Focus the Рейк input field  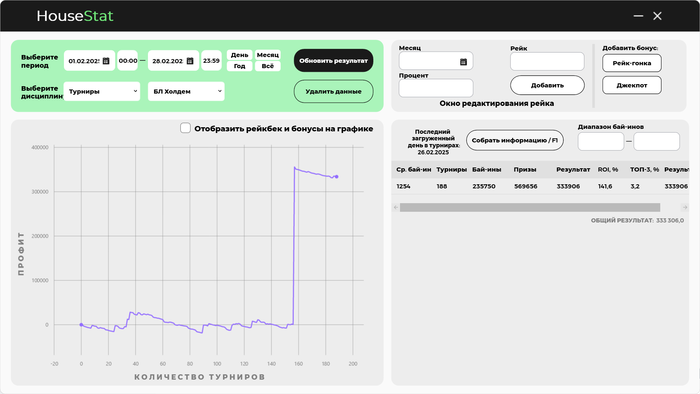click(547, 62)
